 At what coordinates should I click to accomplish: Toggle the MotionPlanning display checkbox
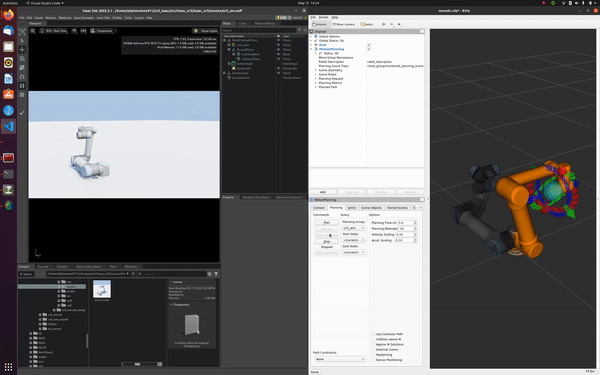tap(369, 49)
